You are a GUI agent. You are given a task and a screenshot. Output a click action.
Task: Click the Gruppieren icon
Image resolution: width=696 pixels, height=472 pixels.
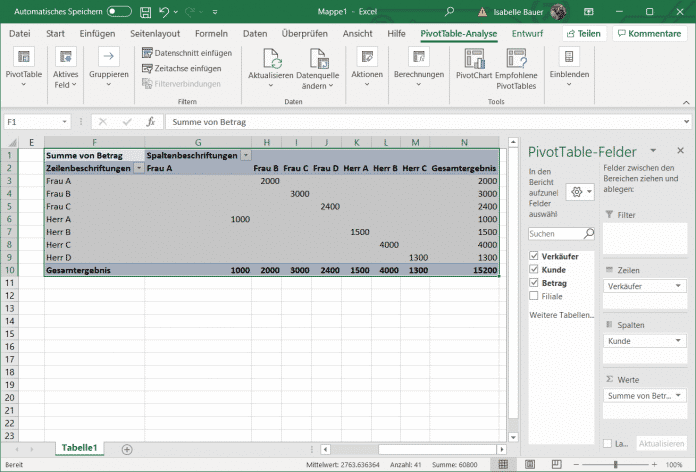click(x=108, y=57)
